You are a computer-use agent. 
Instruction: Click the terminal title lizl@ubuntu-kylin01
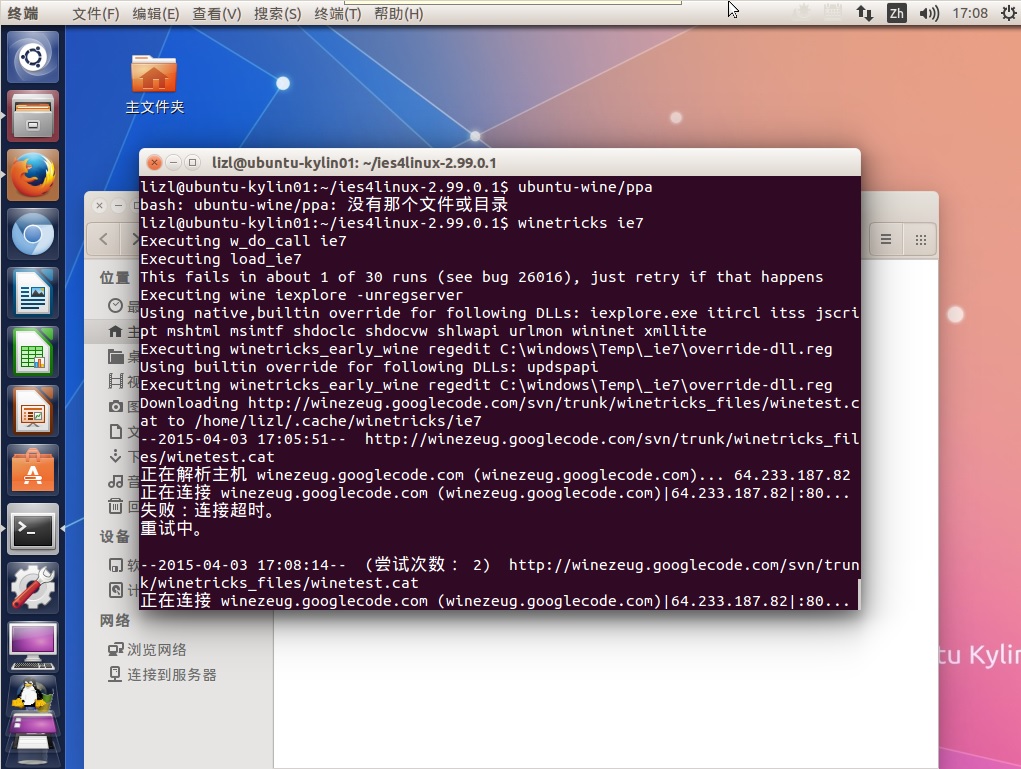(x=354, y=163)
